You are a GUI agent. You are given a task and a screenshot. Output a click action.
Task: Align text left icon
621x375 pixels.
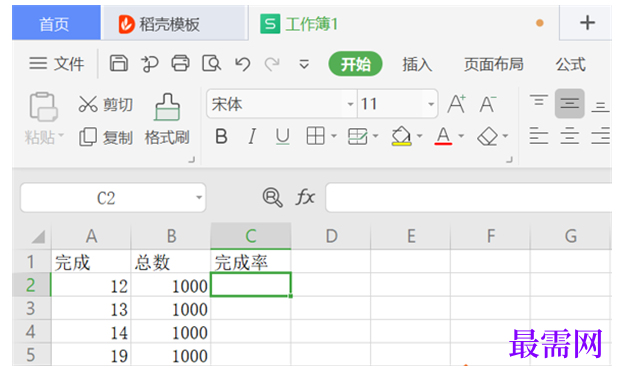(539, 136)
